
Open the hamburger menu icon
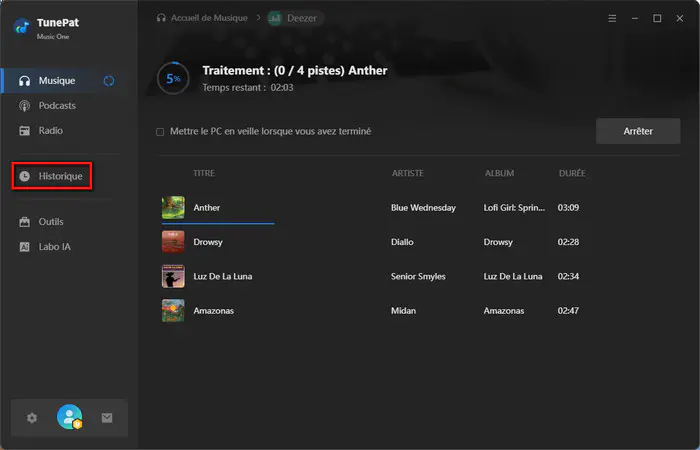tap(612, 18)
